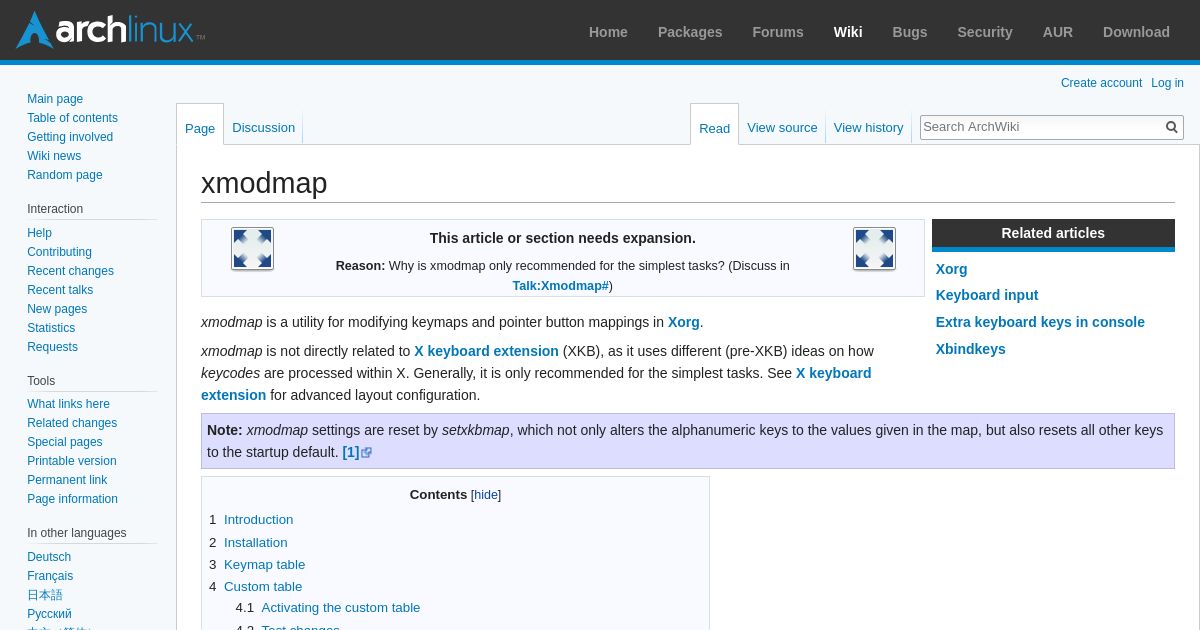Go to Forums in top navigation
This screenshot has width=1200, height=630.
click(778, 32)
